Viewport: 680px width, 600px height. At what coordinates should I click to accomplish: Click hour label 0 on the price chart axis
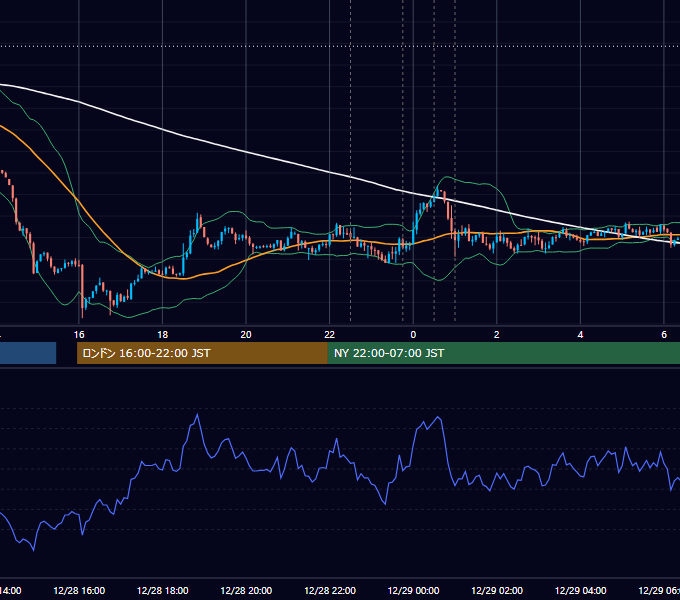click(x=413, y=335)
